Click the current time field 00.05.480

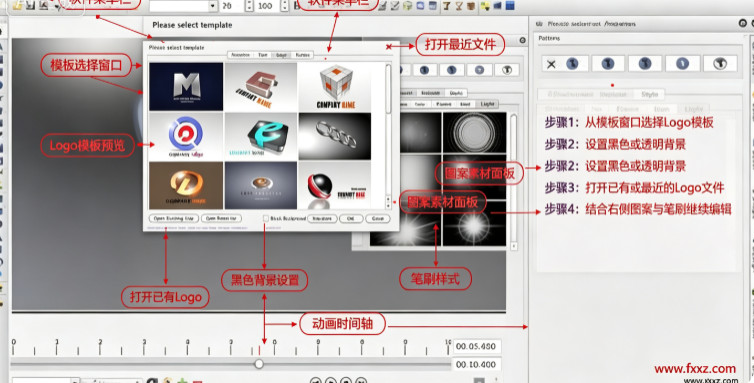coord(477,346)
